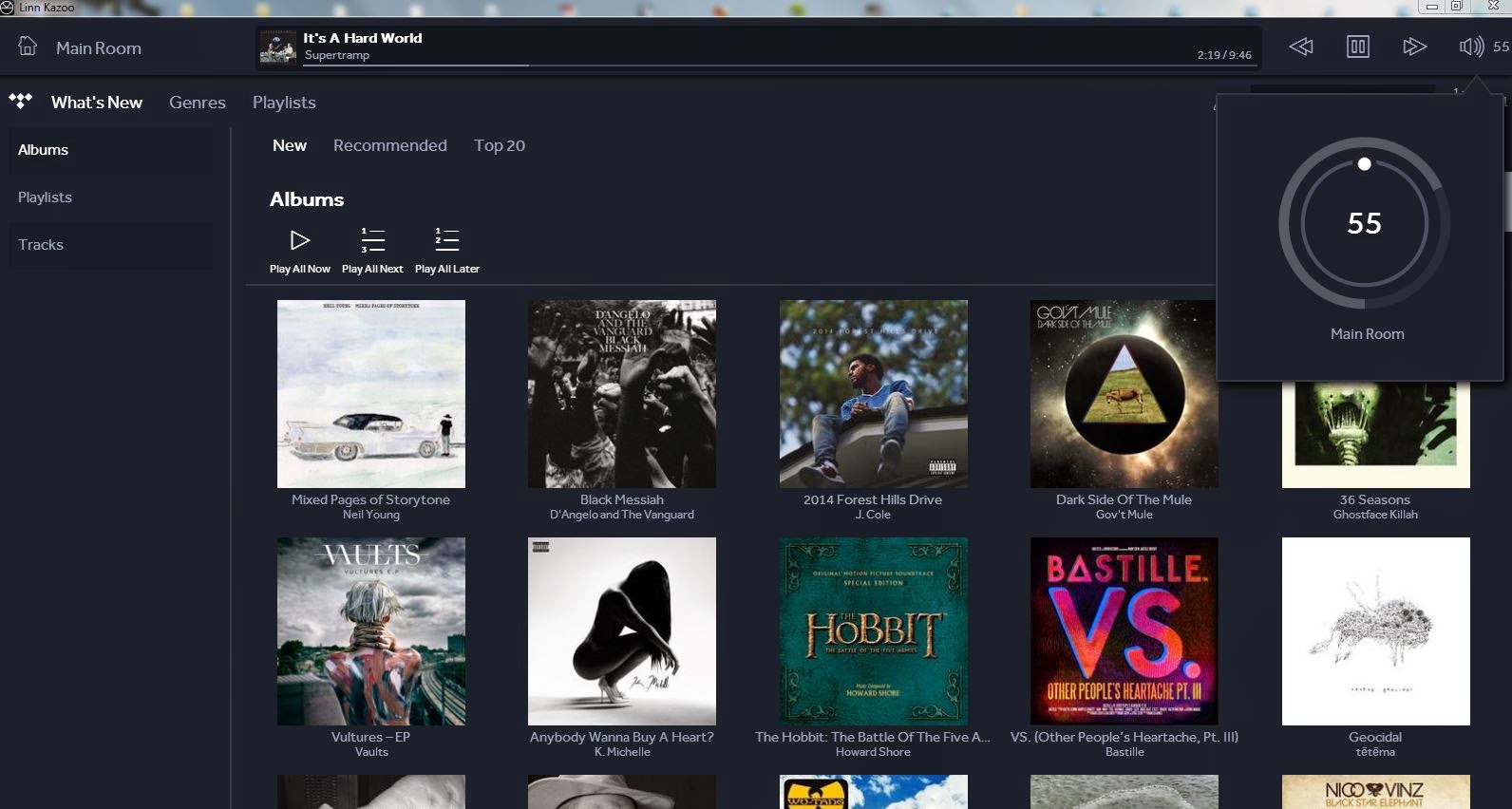Skip to the next track
The width and height of the screenshot is (1512, 809).
[x=1415, y=47]
